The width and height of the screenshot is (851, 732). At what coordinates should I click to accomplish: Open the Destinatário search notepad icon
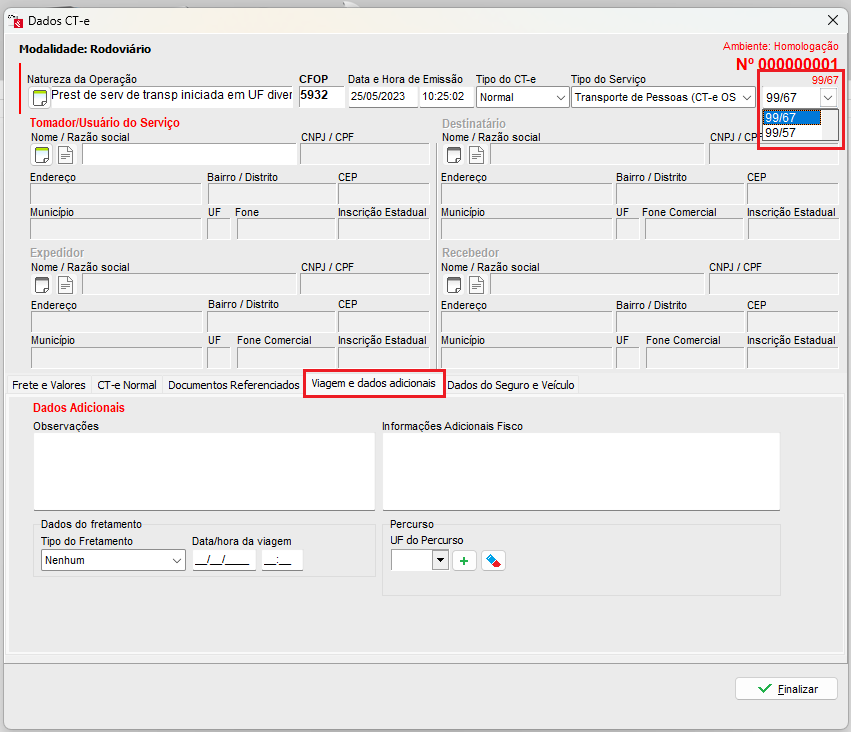click(x=454, y=154)
